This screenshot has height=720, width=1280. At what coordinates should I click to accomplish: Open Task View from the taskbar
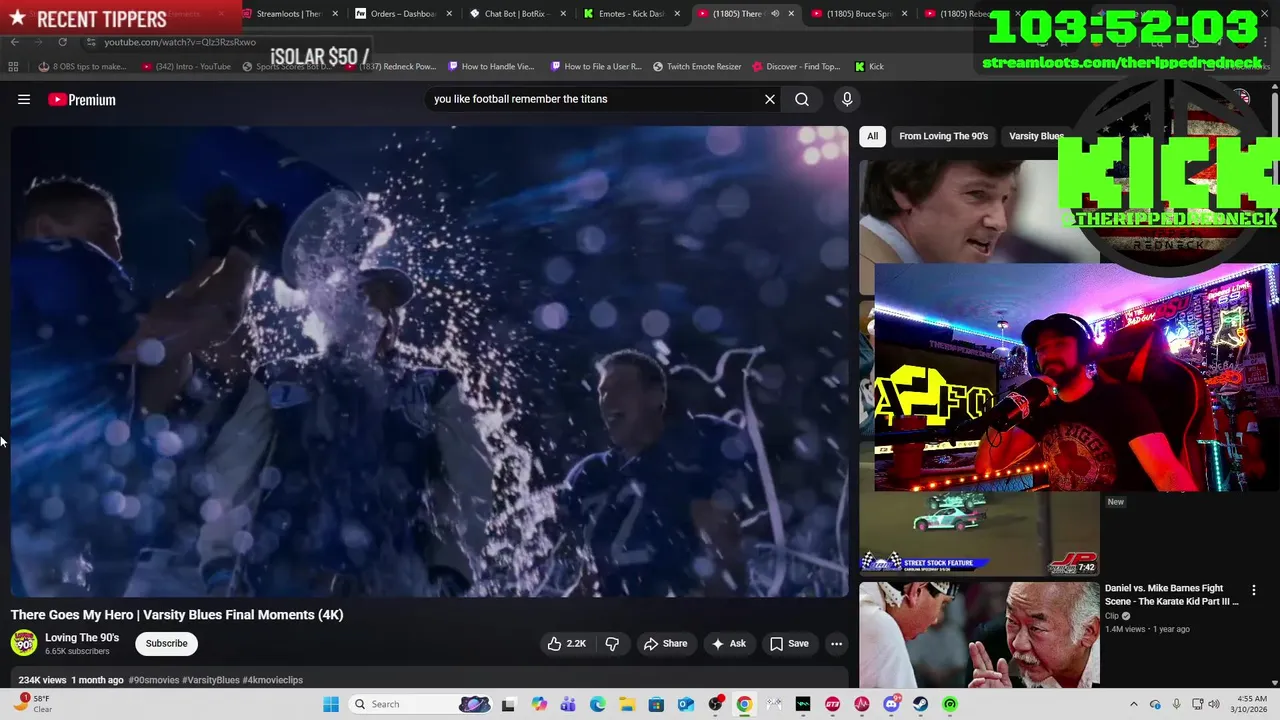pos(508,704)
